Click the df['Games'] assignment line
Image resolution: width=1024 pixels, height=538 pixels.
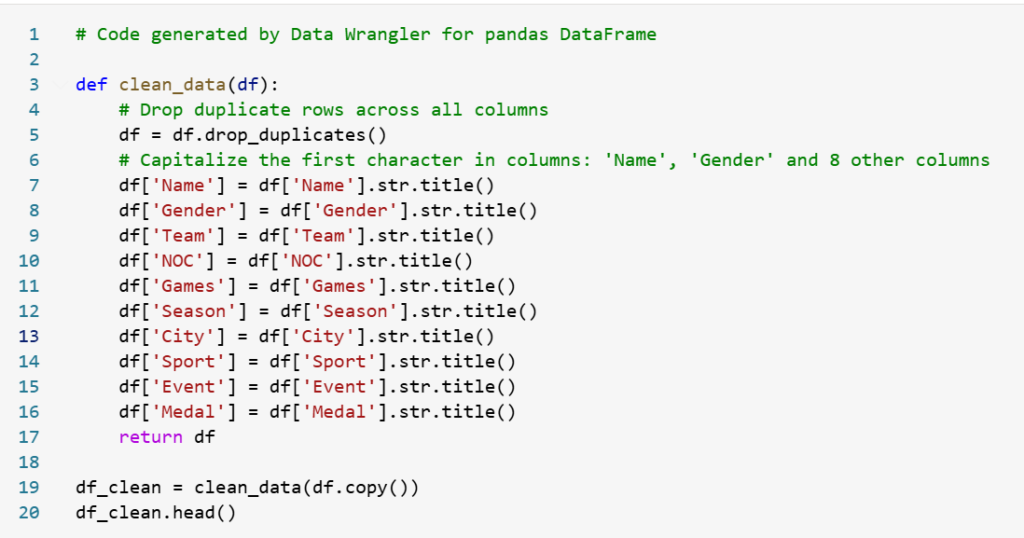tap(317, 286)
